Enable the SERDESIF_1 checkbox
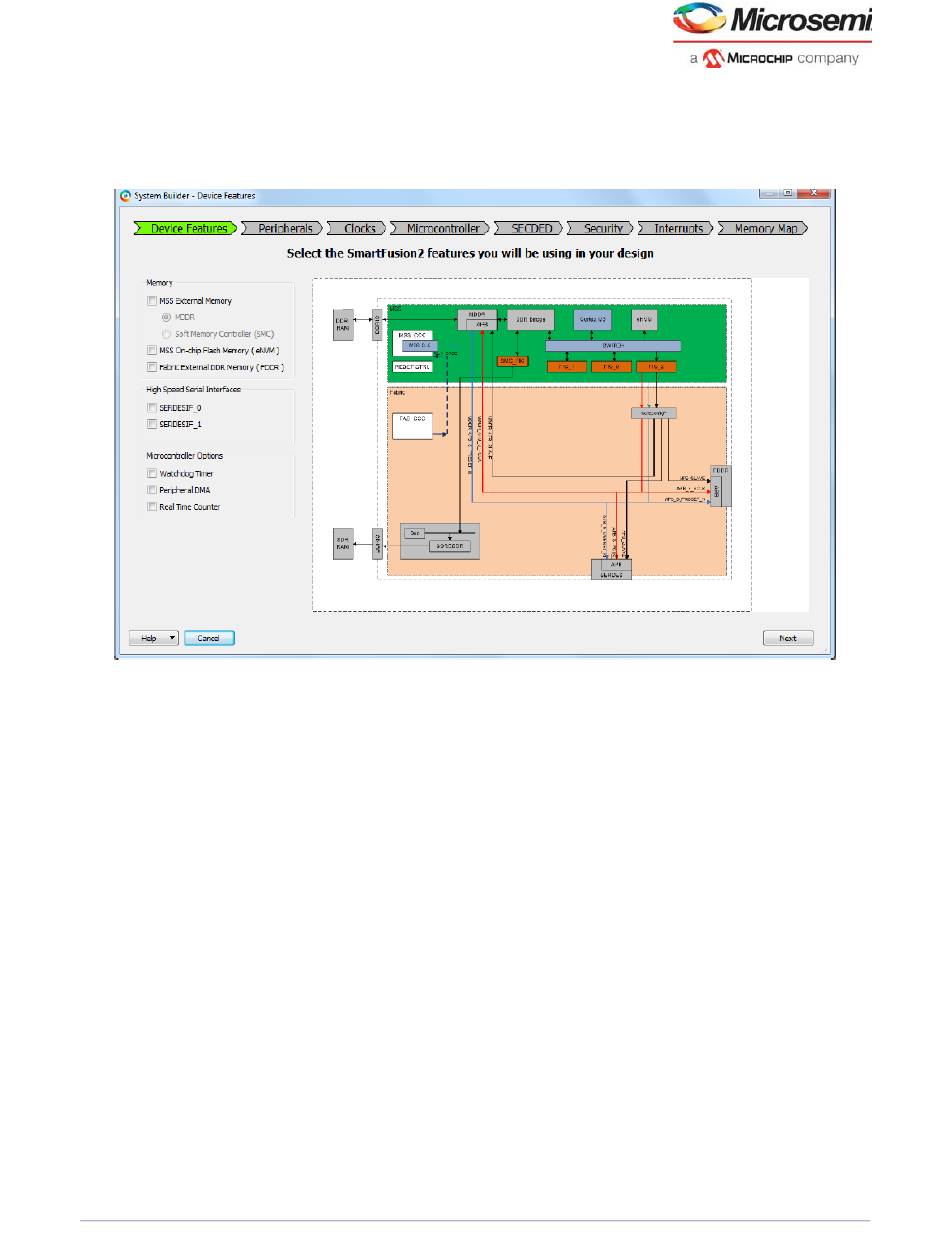 (x=152, y=424)
